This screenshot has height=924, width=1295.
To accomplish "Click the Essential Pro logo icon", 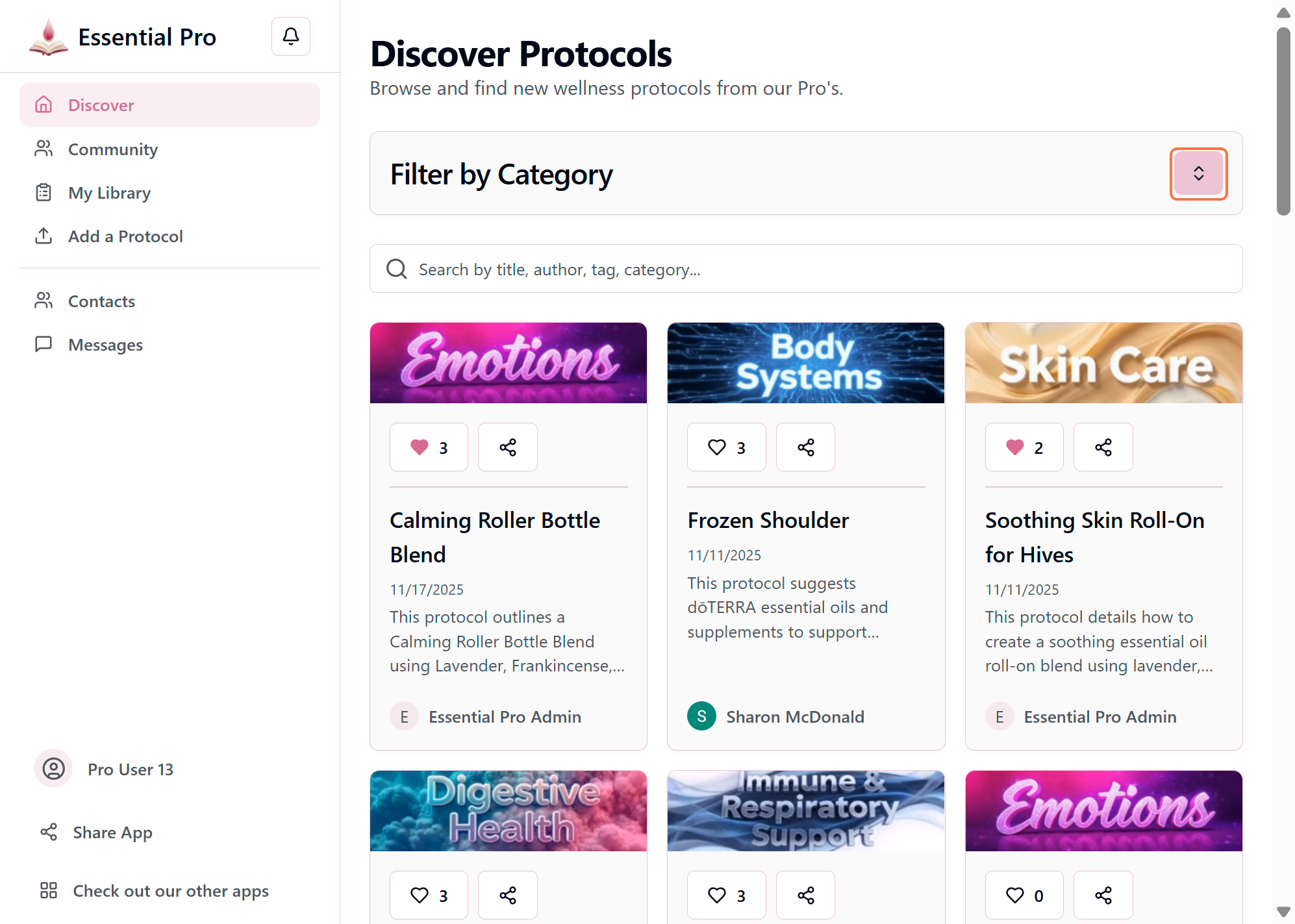I will coord(49,37).
